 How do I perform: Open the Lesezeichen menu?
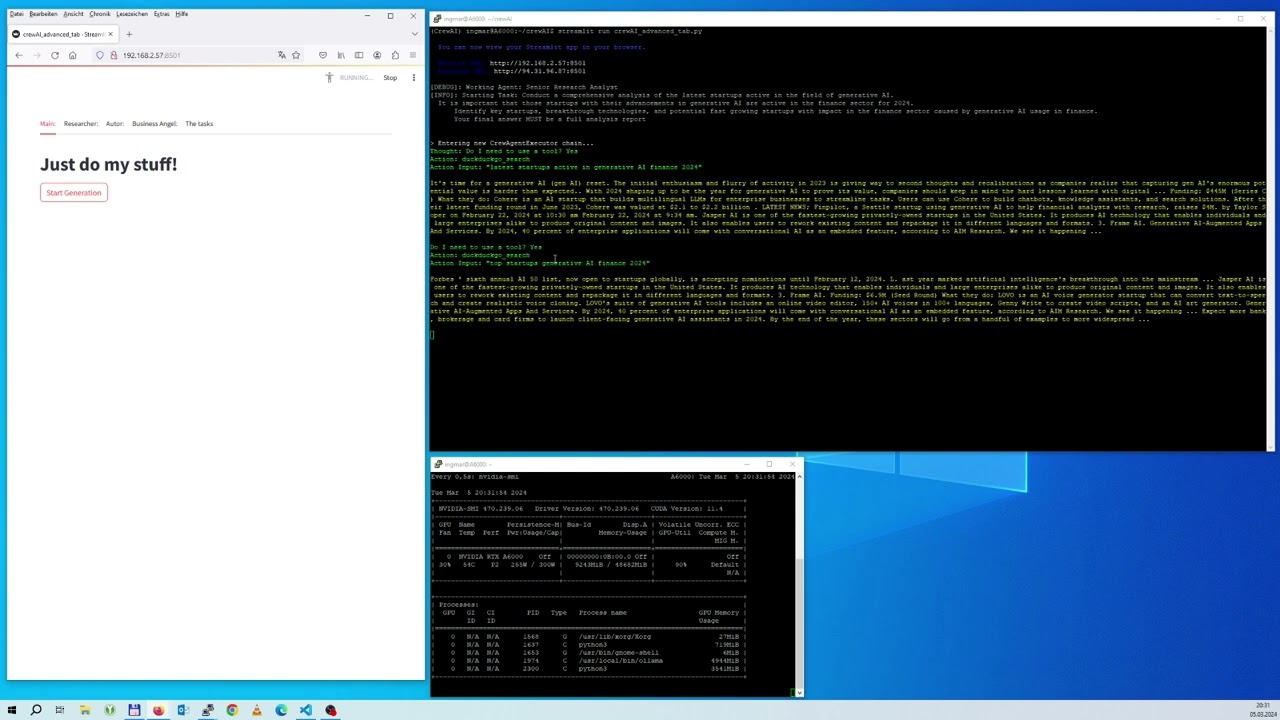coord(132,14)
